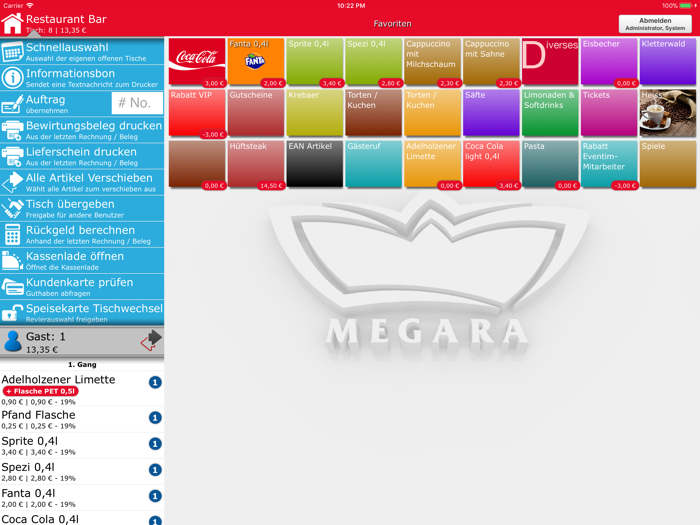
Task: Add Fanta 0,4l tile to order
Action: click(x=256, y=62)
